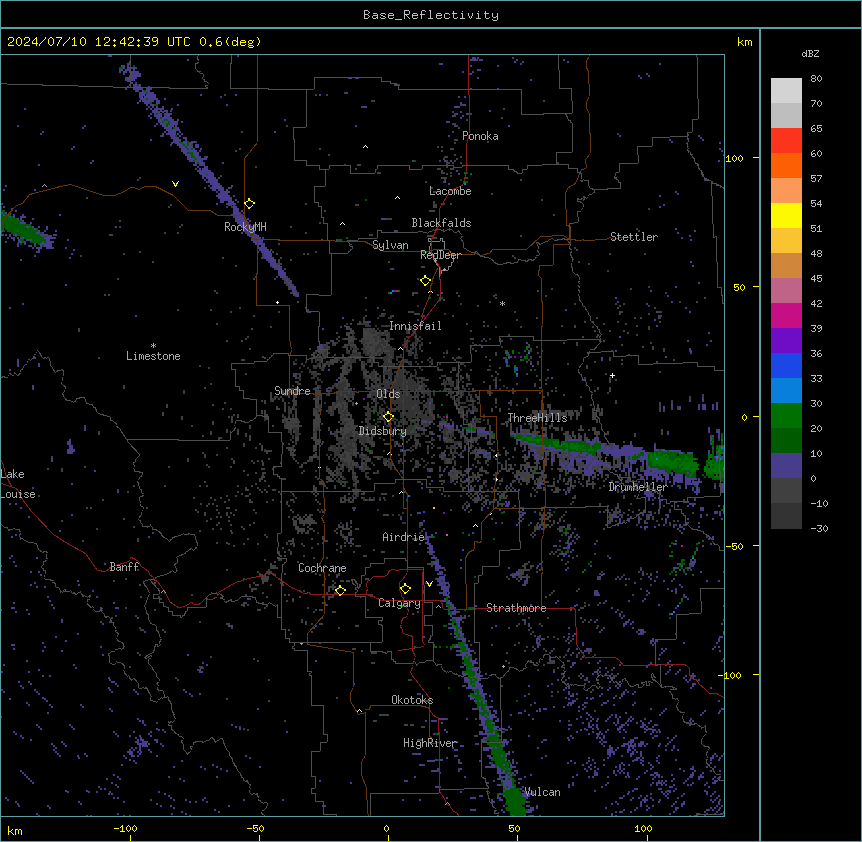Click the green echo band near Vulcan
The image size is (862, 842).
tap(514, 800)
